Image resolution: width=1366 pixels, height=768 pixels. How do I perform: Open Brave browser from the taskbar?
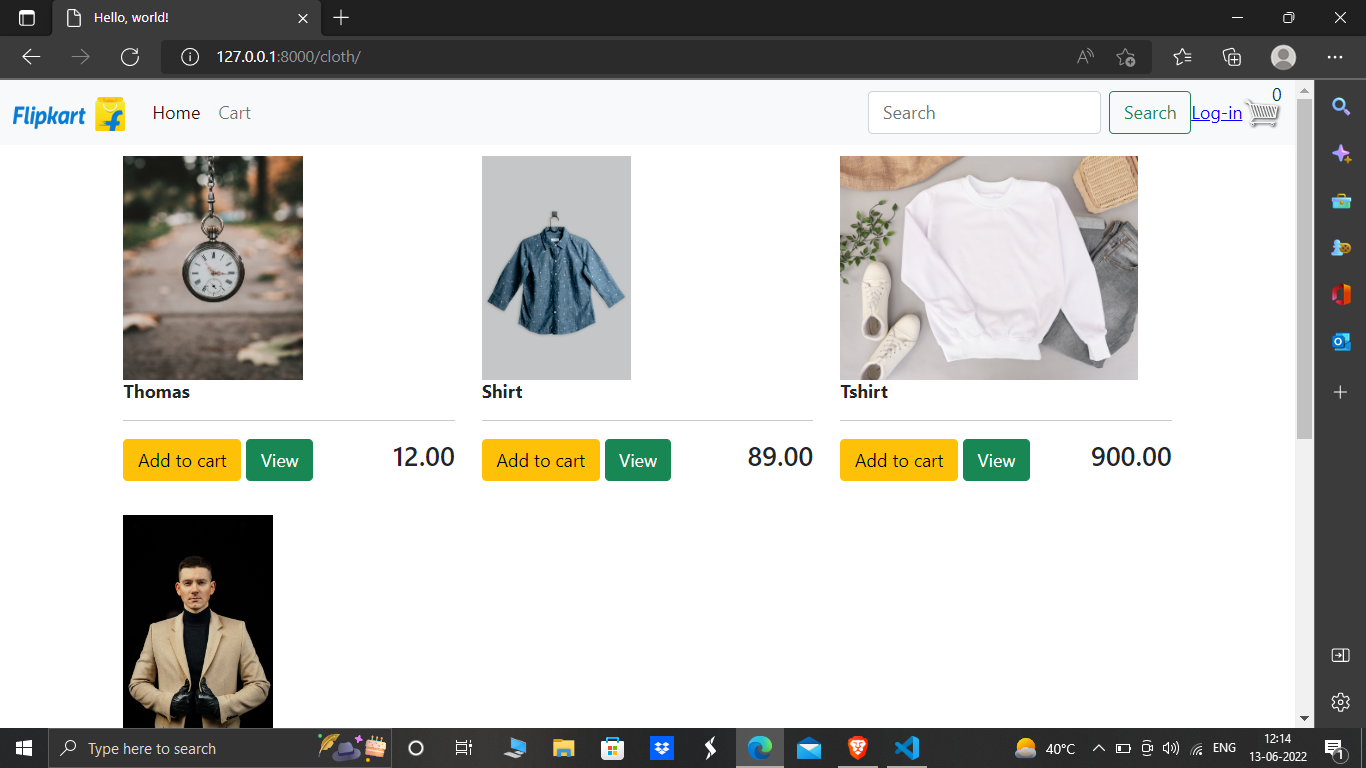(x=857, y=747)
